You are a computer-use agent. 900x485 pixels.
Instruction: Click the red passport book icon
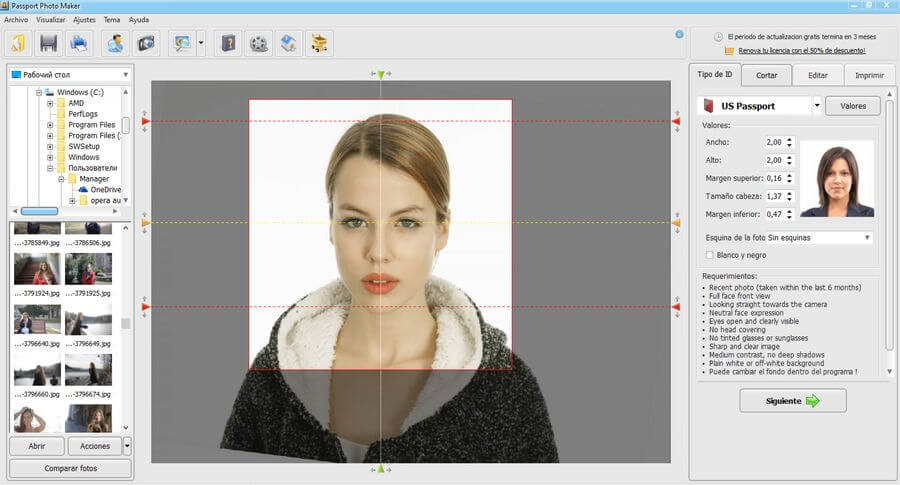tap(709, 106)
